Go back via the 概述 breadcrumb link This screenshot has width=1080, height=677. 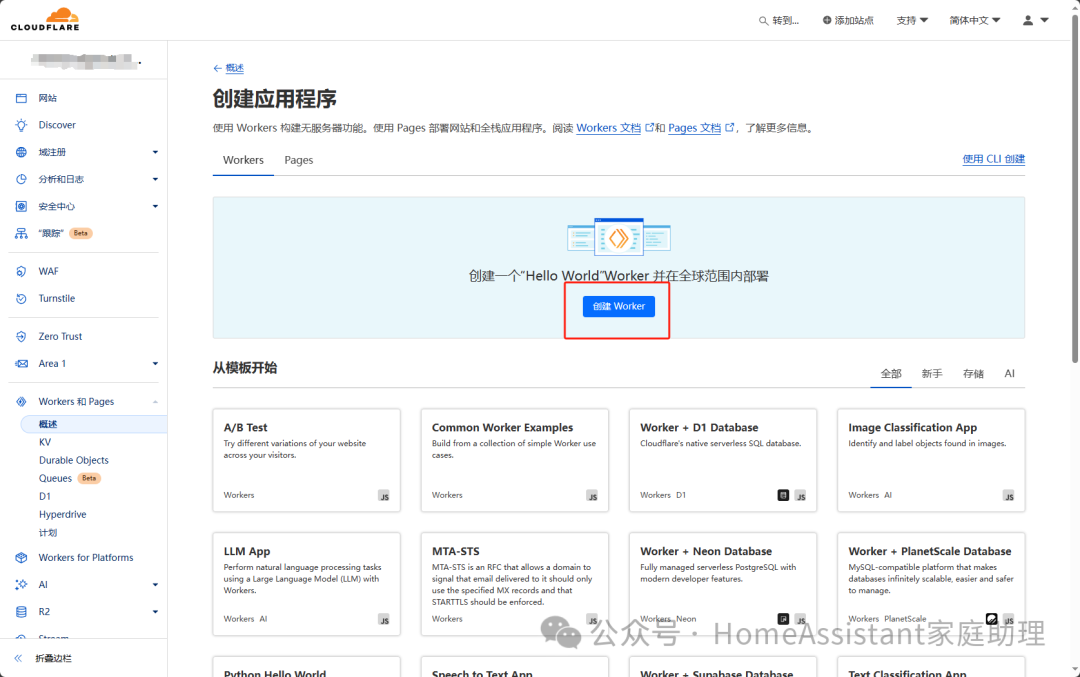pos(235,68)
